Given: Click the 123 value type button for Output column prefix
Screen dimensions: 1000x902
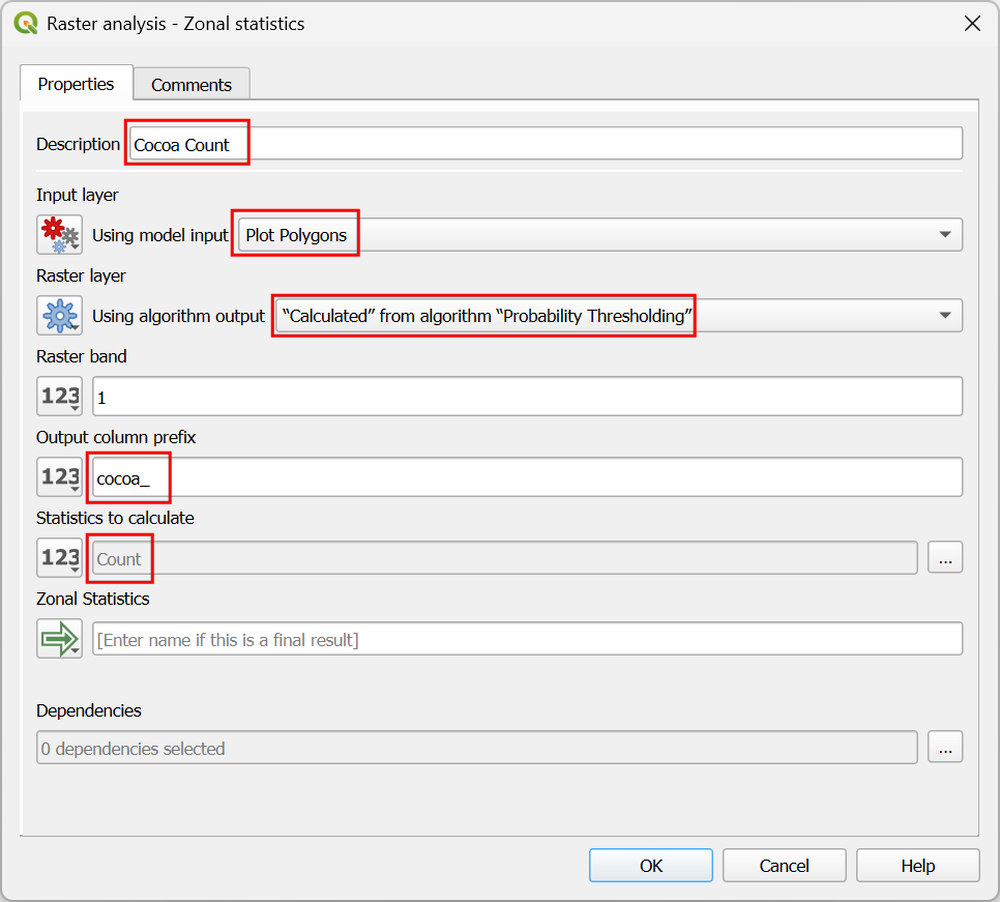Looking at the screenshot, I should (x=59, y=477).
